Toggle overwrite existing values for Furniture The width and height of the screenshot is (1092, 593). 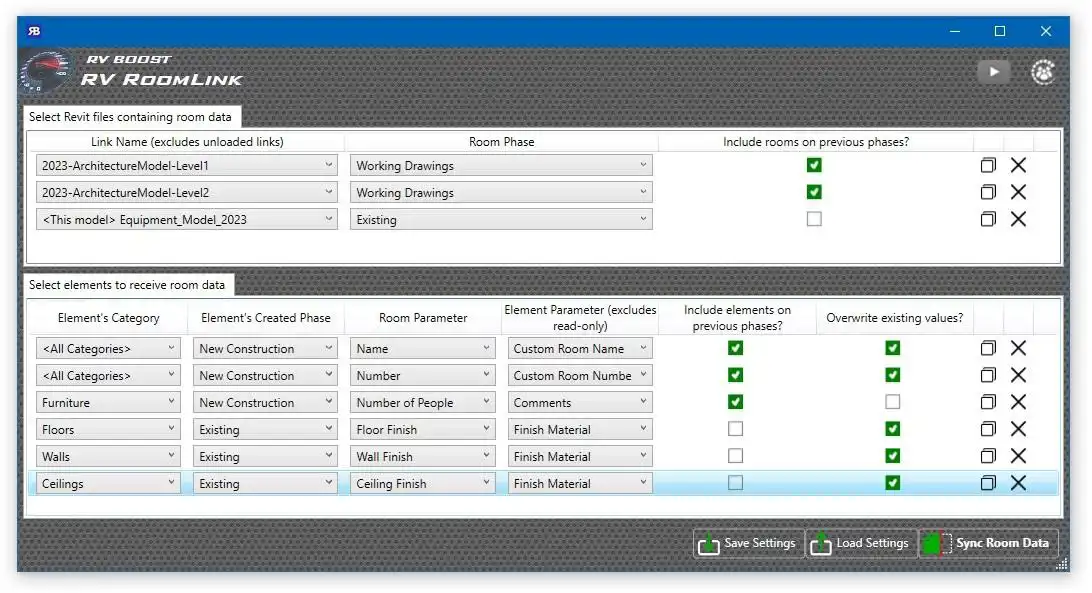893,402
